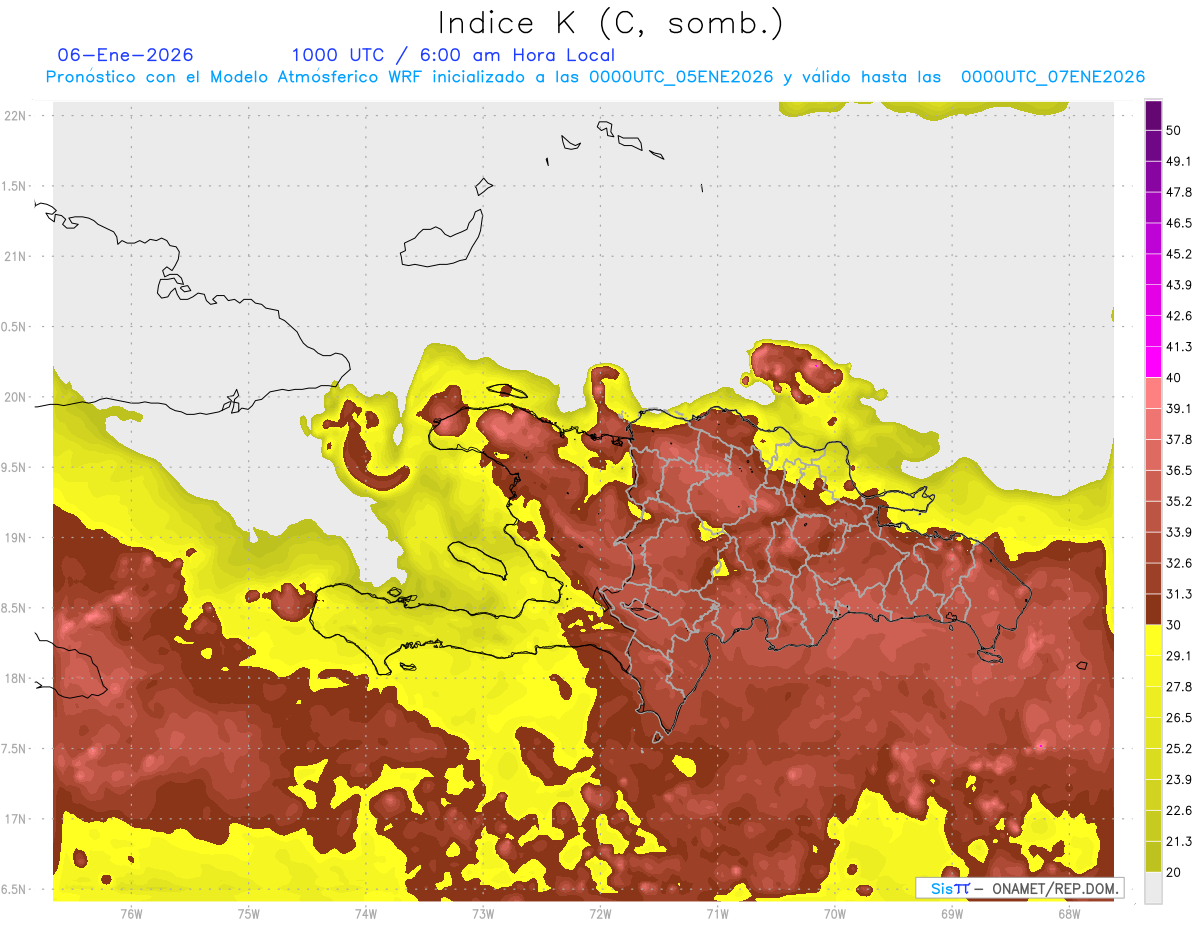1200x927 pixels.
Task: Click the colorbar value "40"
Action: coord(1175,378)
